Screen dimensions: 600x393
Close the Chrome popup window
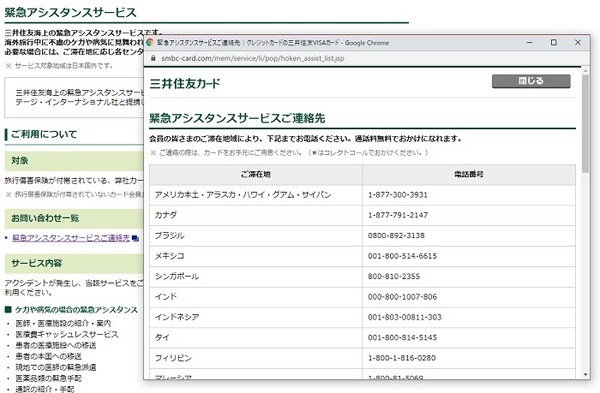point(578,42)
